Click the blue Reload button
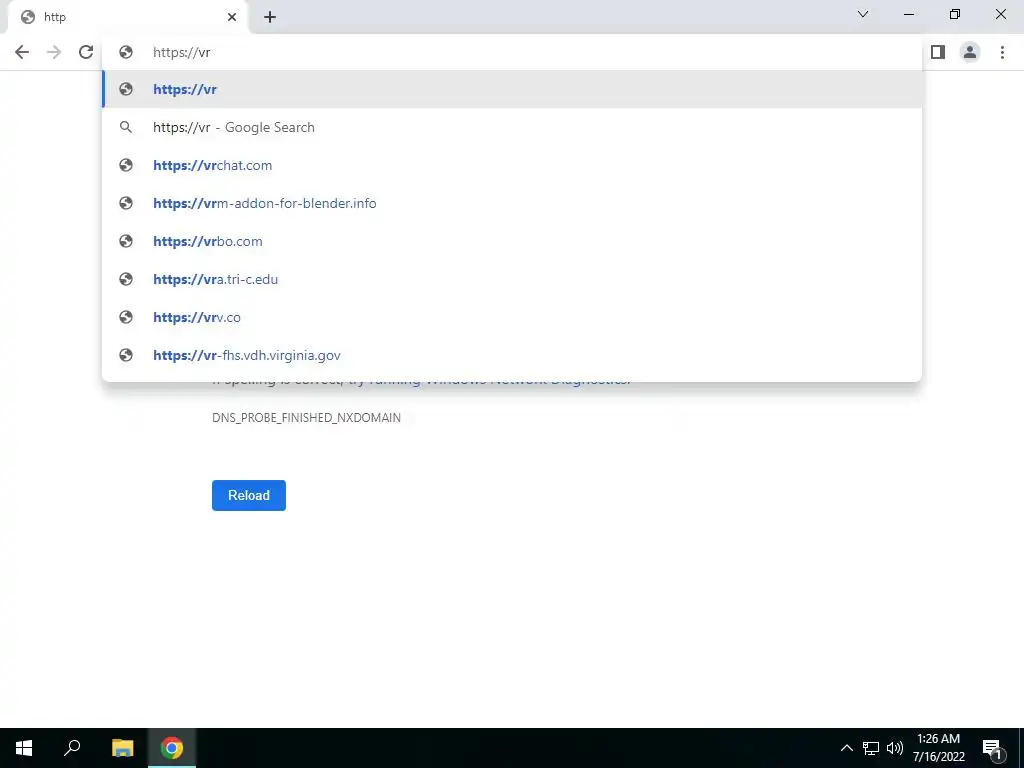This screenshot has height=768, width=1024. [x=249, y=495]
